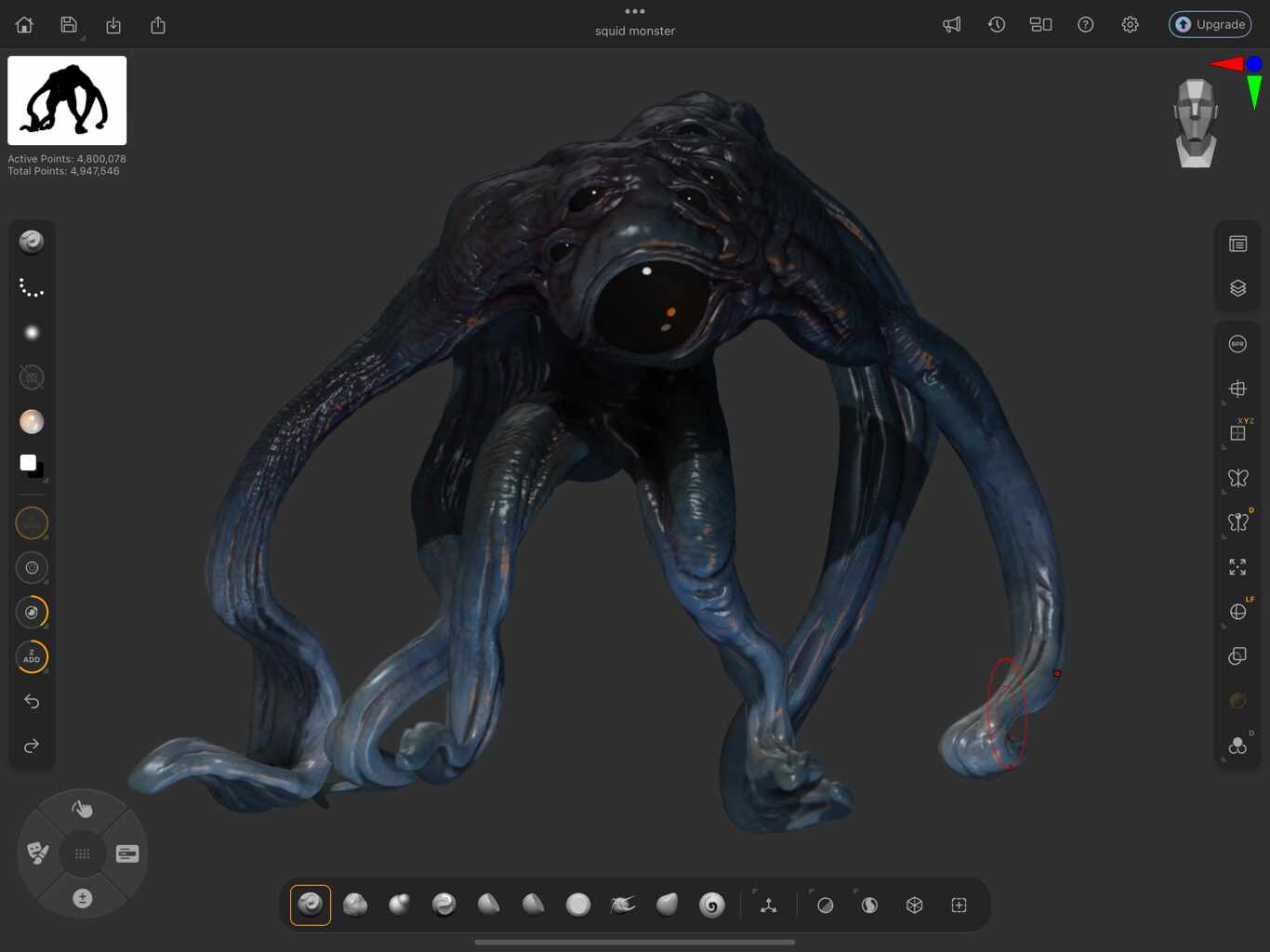
Task: Open the subtool layers stack panel
Action: (x=1237, y=288)
